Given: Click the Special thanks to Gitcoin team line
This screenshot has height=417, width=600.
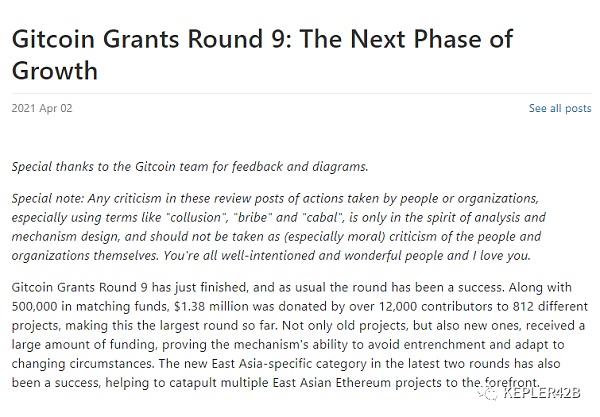Looking at the screenshot, I should (190, 167).
